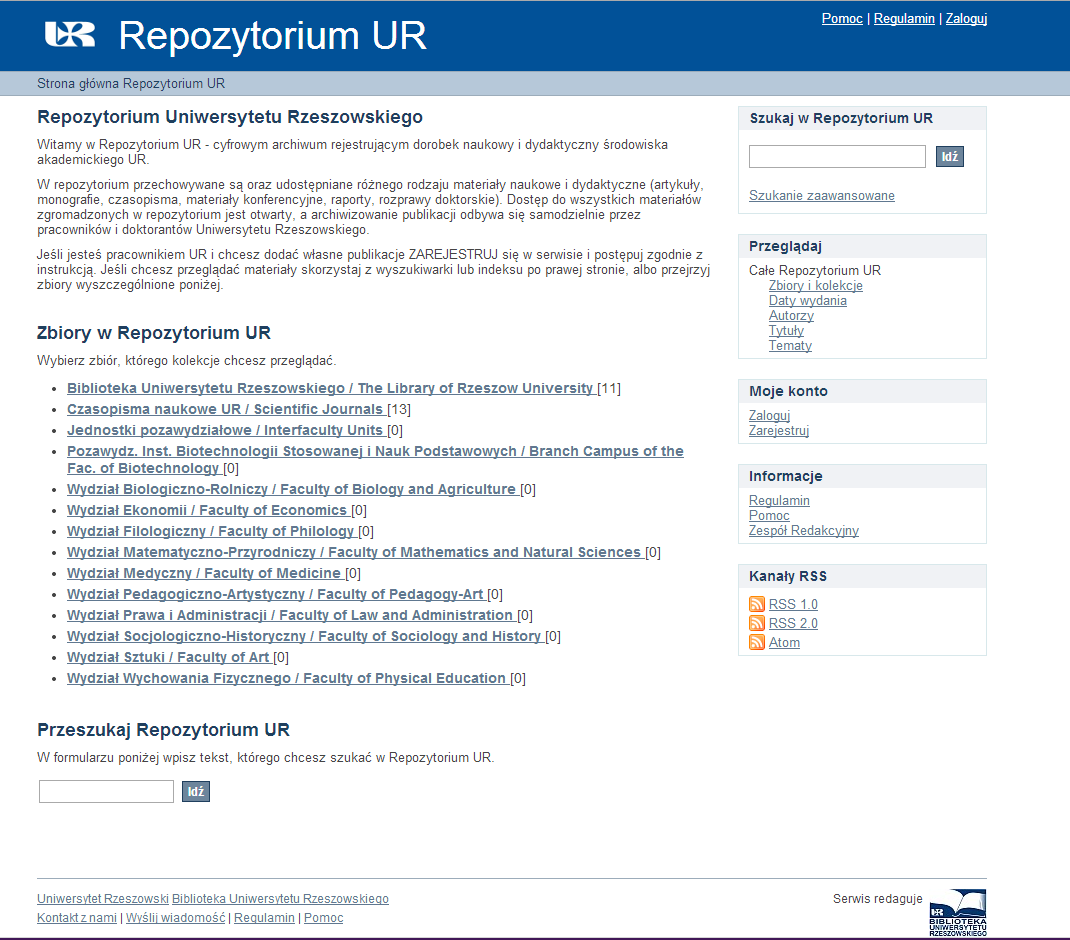Open Biblioteka Uniwersytetu Rzeszowskiego footer link

point(280,899)
